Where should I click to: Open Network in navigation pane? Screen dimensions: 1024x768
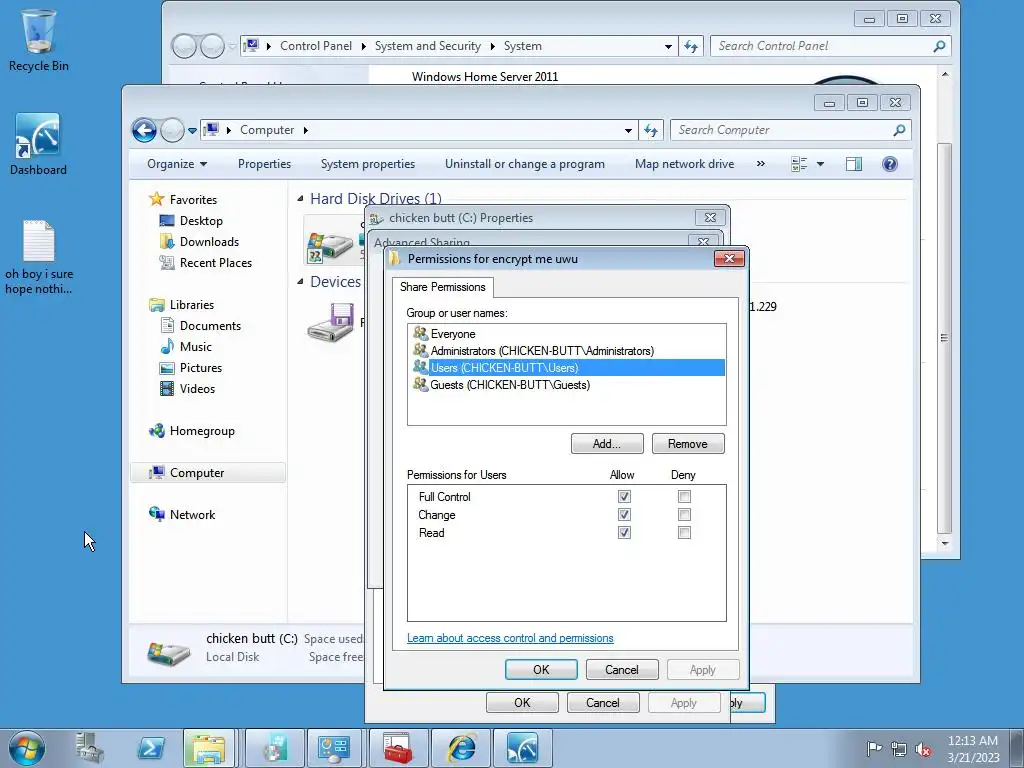click(192, 515)
